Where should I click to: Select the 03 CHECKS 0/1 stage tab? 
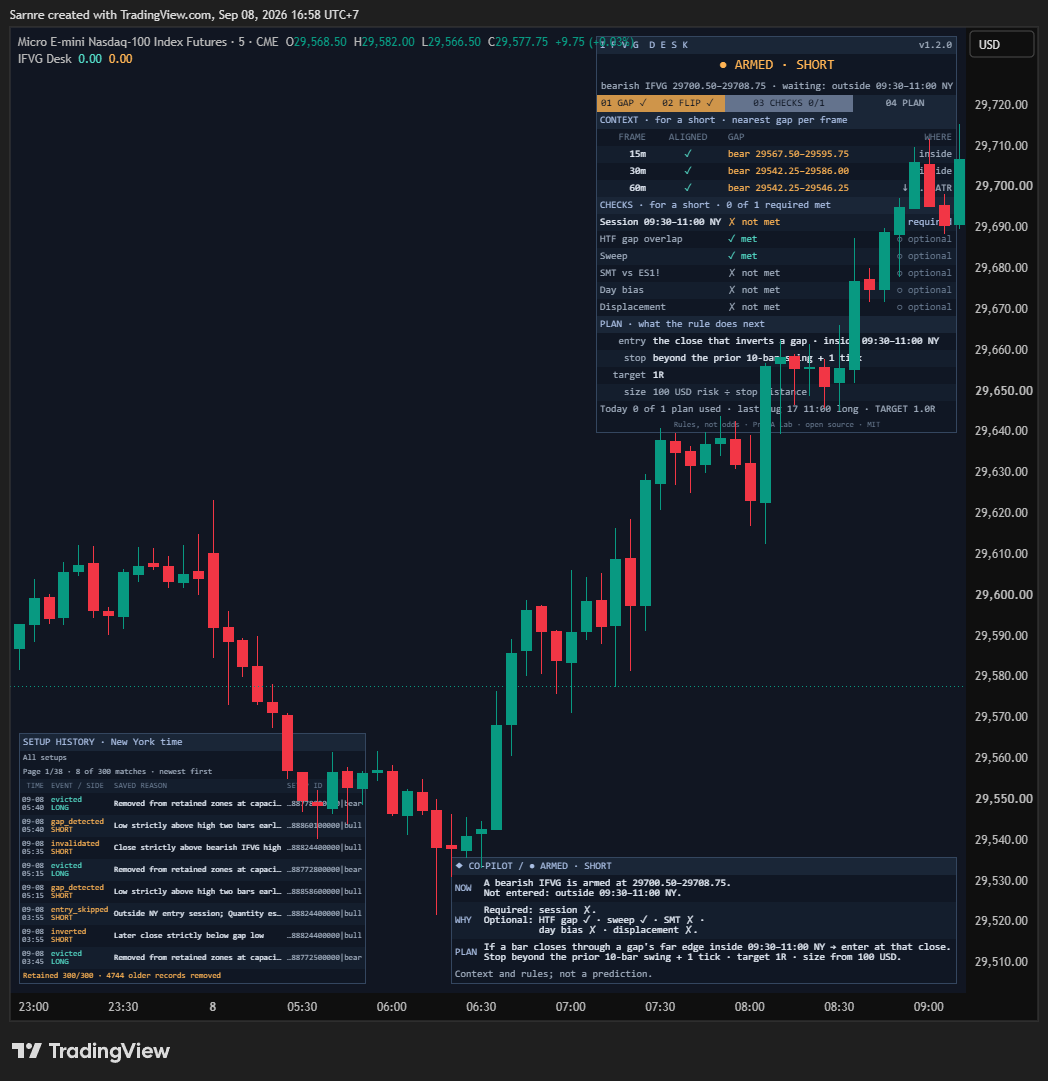point(789,103)
